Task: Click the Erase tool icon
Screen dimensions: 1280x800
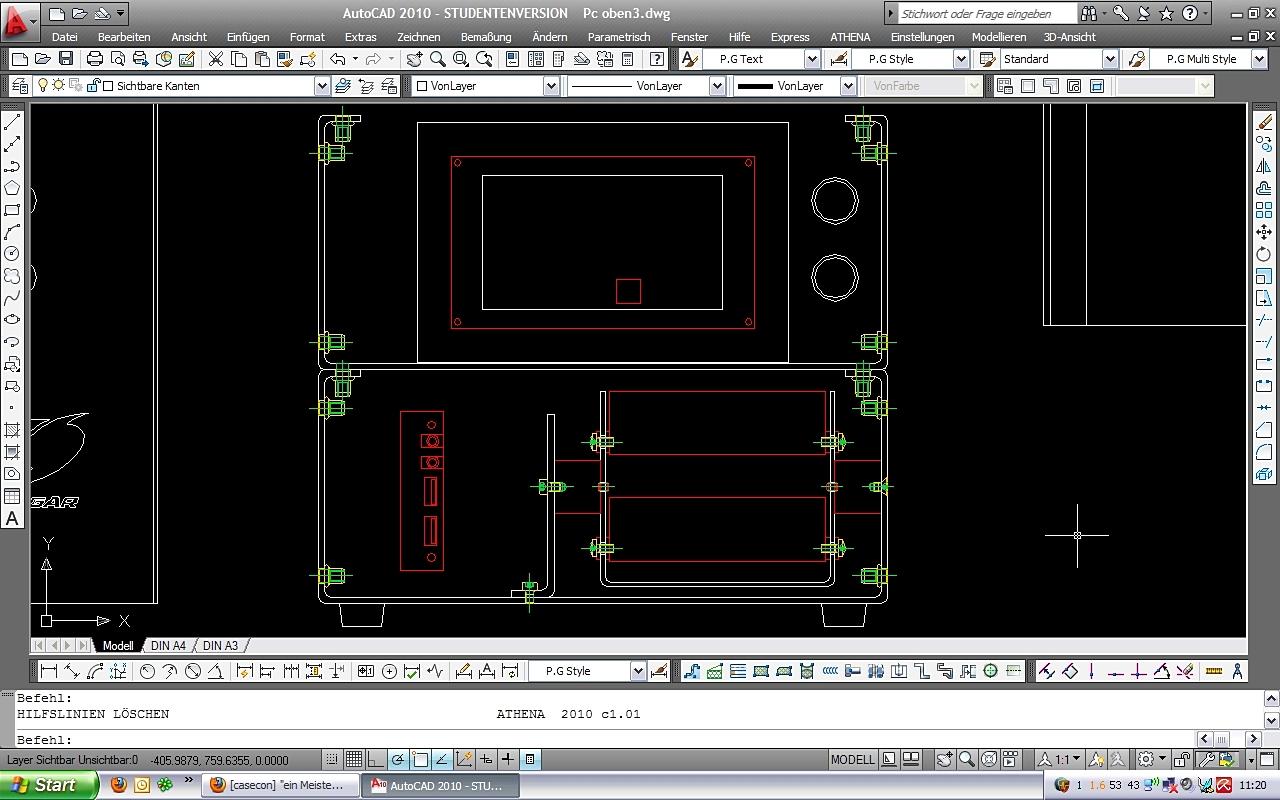Action: point(1263,122)
